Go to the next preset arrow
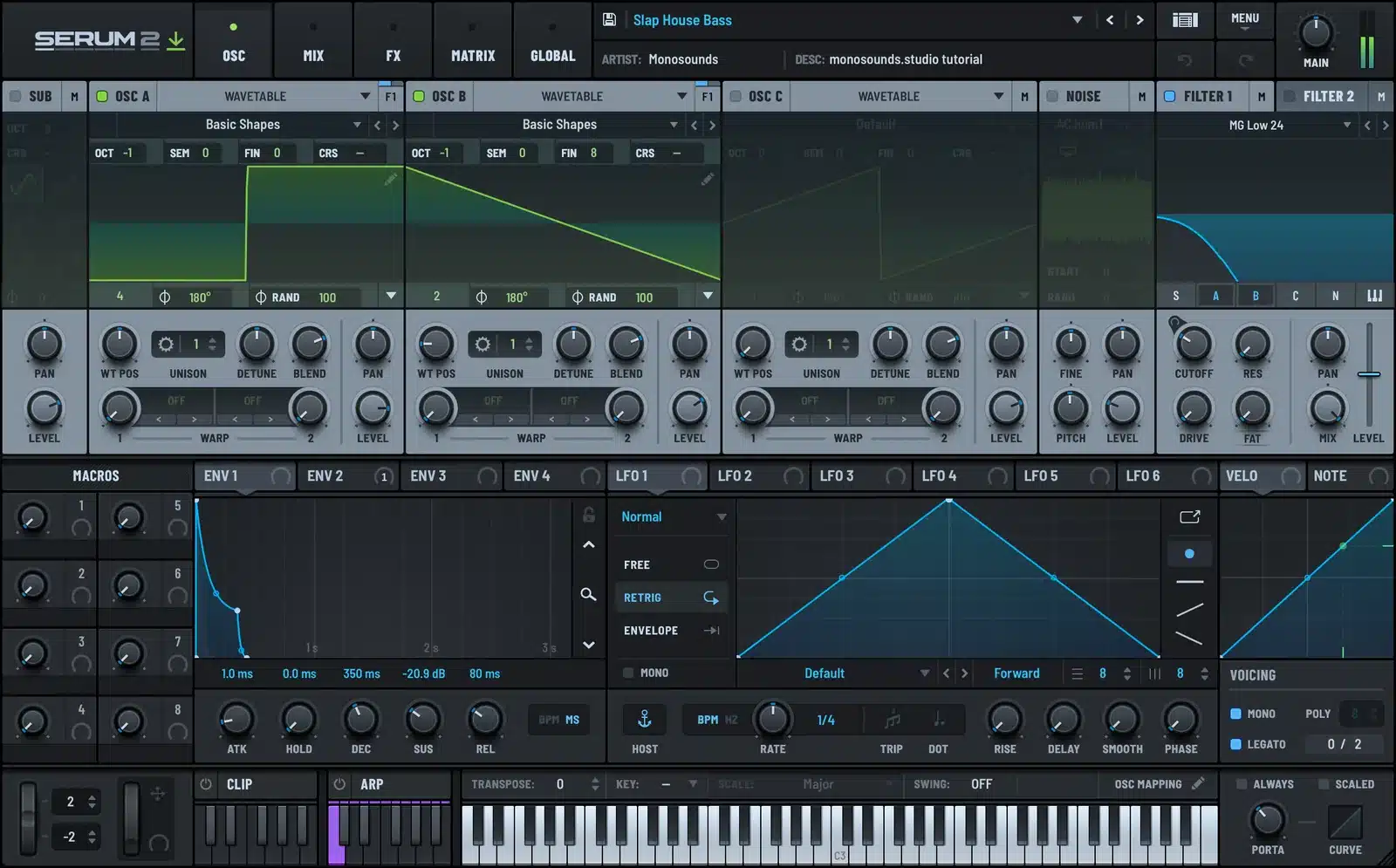 tap(1139, 20)
